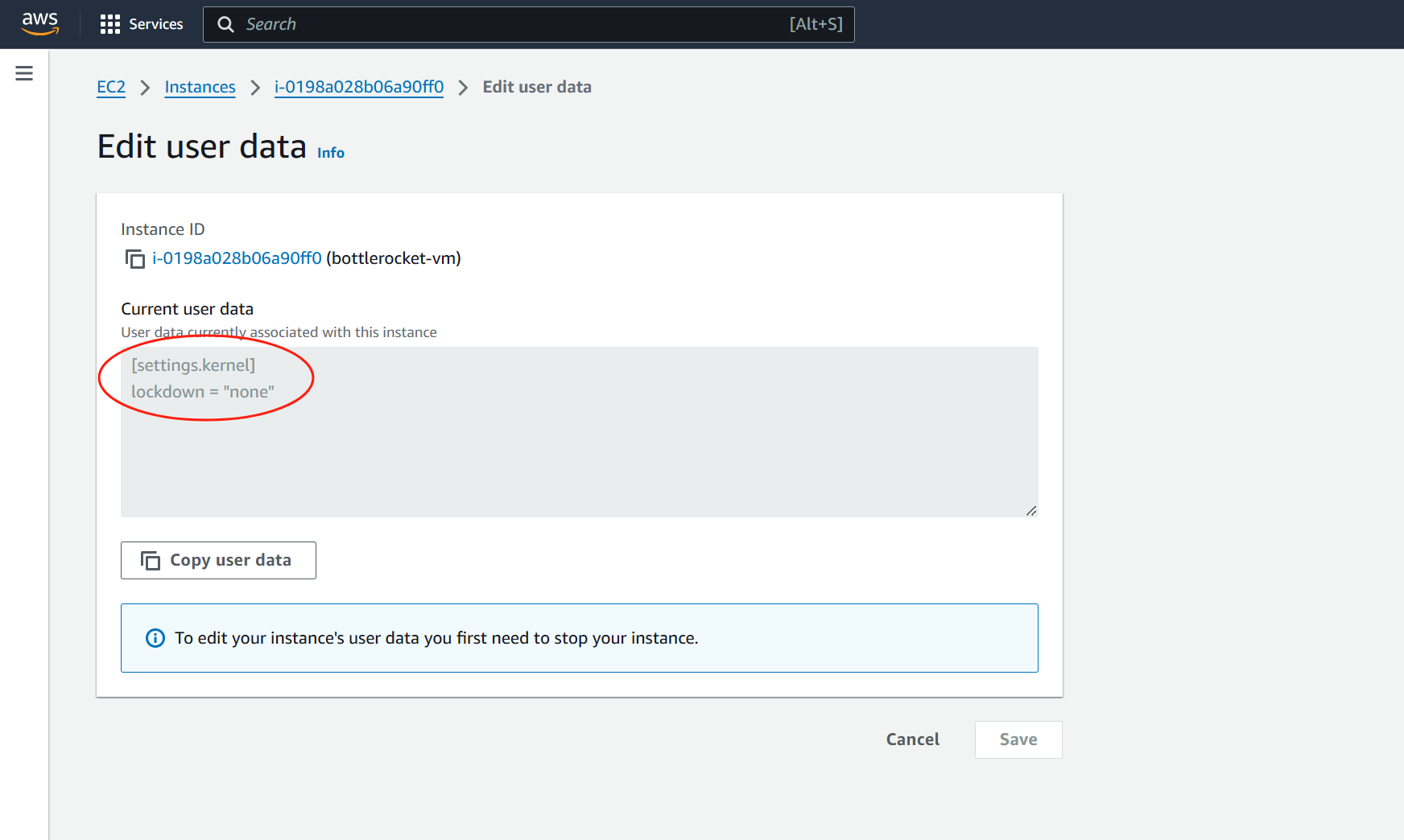Open the Info link beside title
1404x840 pixels.
click(331, 153)
